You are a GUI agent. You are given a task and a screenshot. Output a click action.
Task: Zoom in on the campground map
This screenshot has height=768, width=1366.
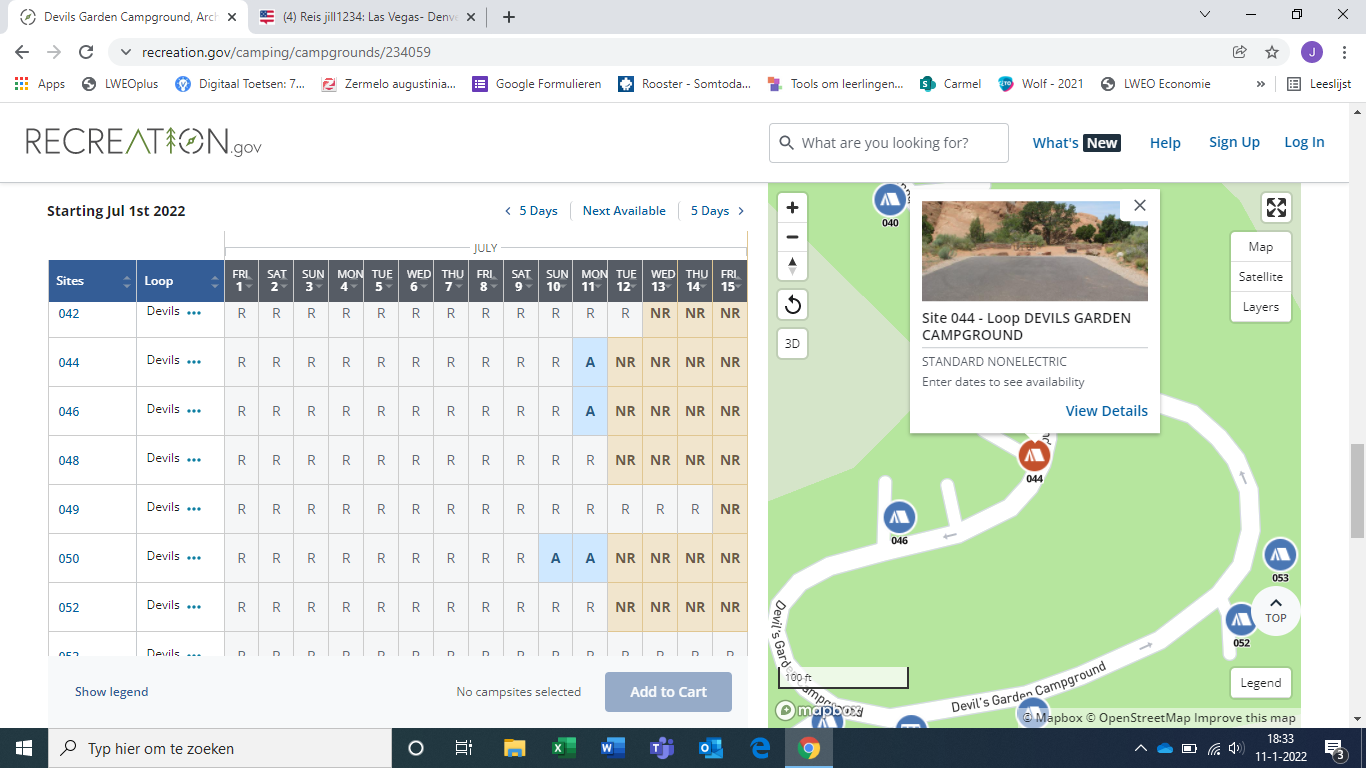[x=792, y=208]
